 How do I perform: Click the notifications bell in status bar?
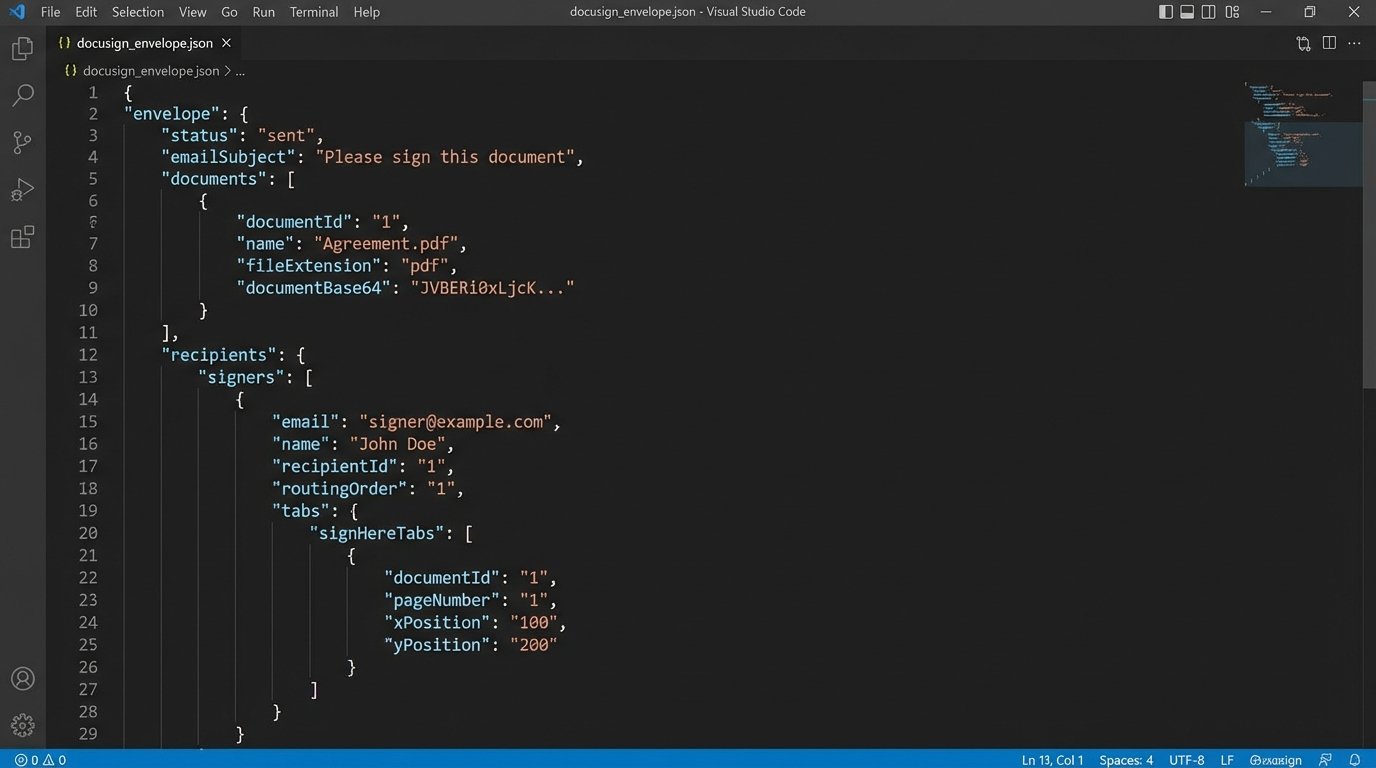(x=1355, y=760)
